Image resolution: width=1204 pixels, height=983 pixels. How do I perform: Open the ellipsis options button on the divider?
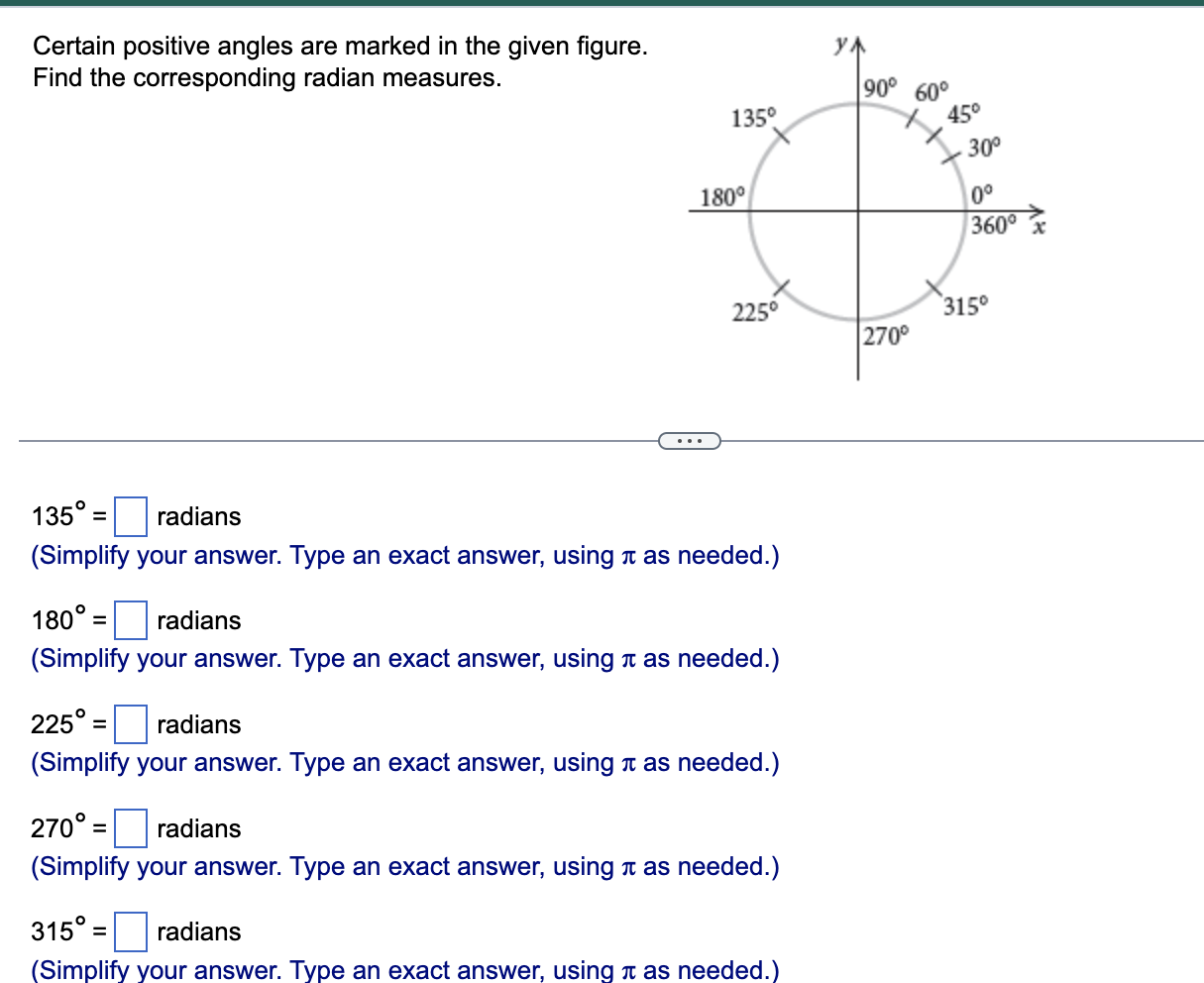point(691,440)
